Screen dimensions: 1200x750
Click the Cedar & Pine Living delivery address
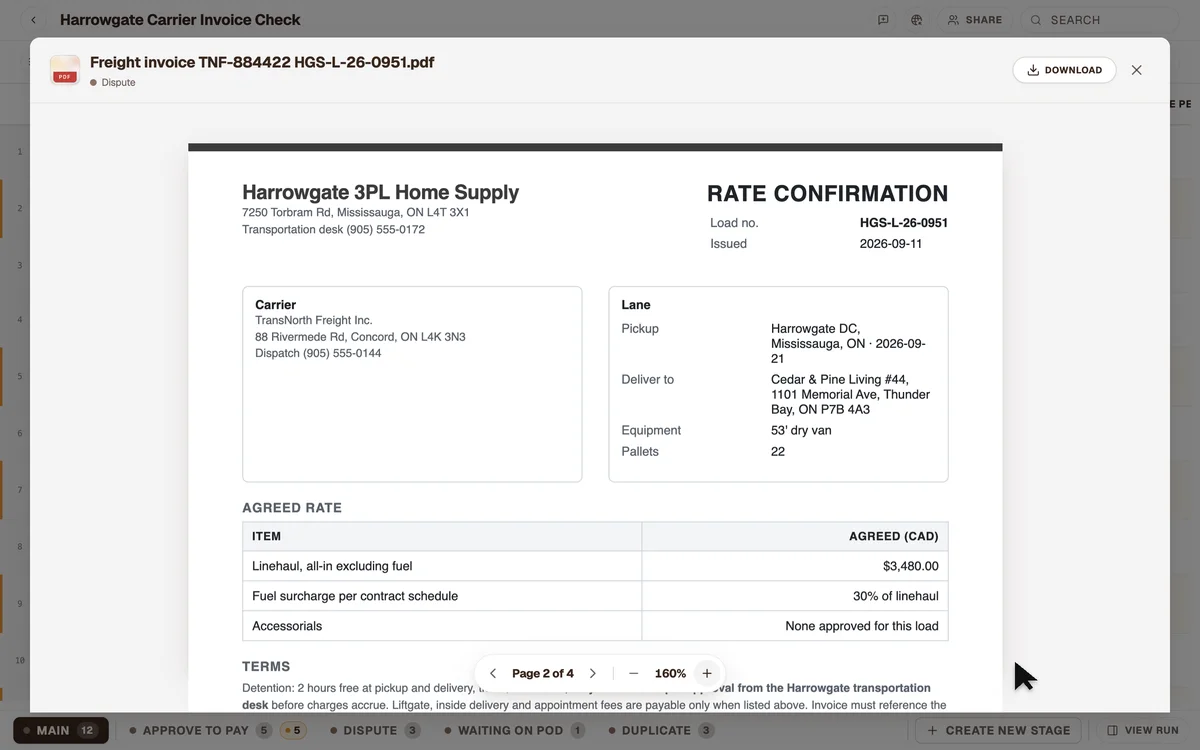(851, 395)
